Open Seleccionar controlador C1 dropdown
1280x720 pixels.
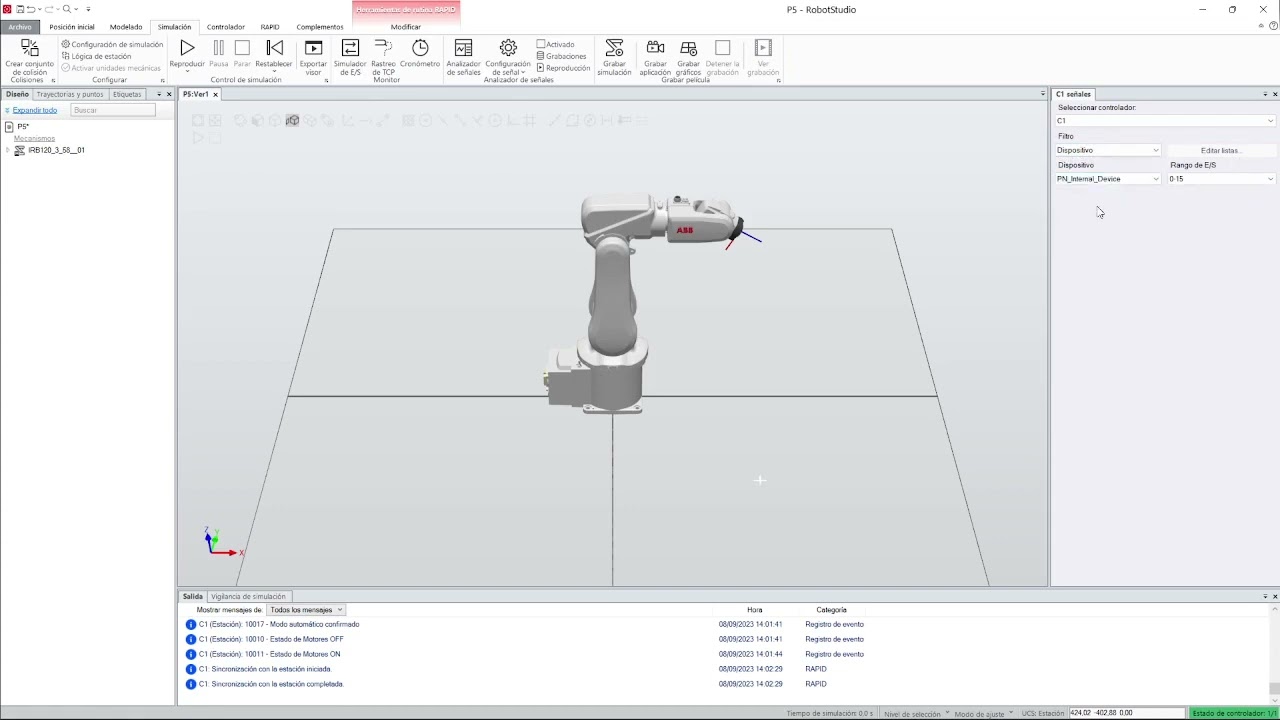pos(1165,121)
